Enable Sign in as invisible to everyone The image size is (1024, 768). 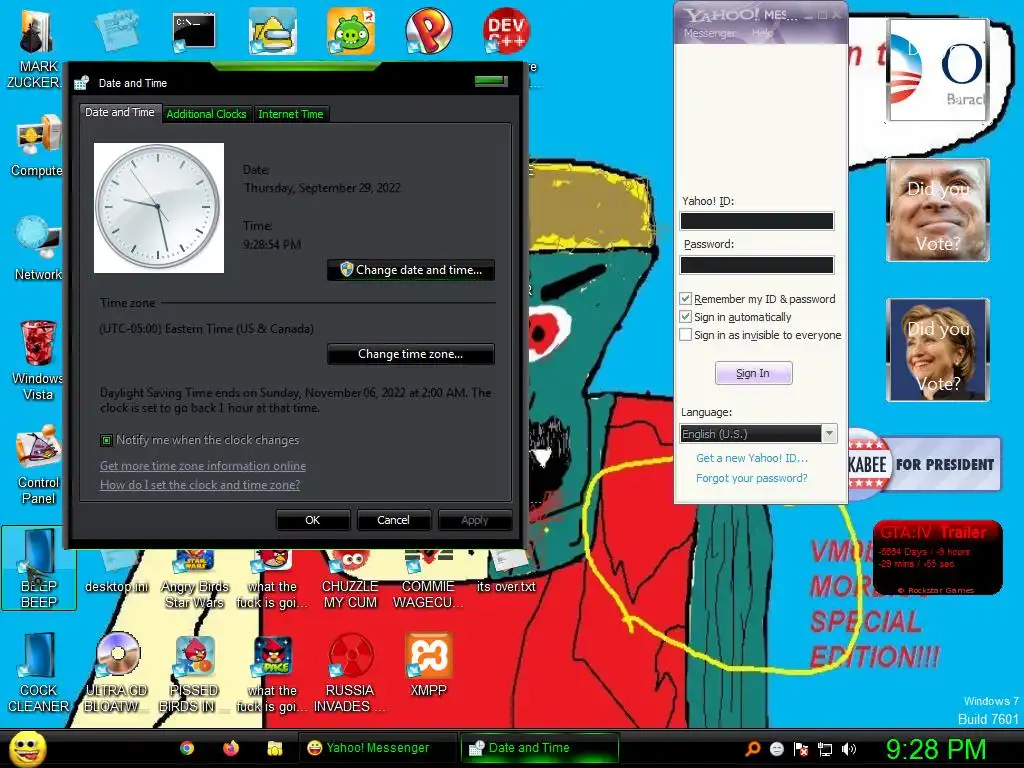685,335
